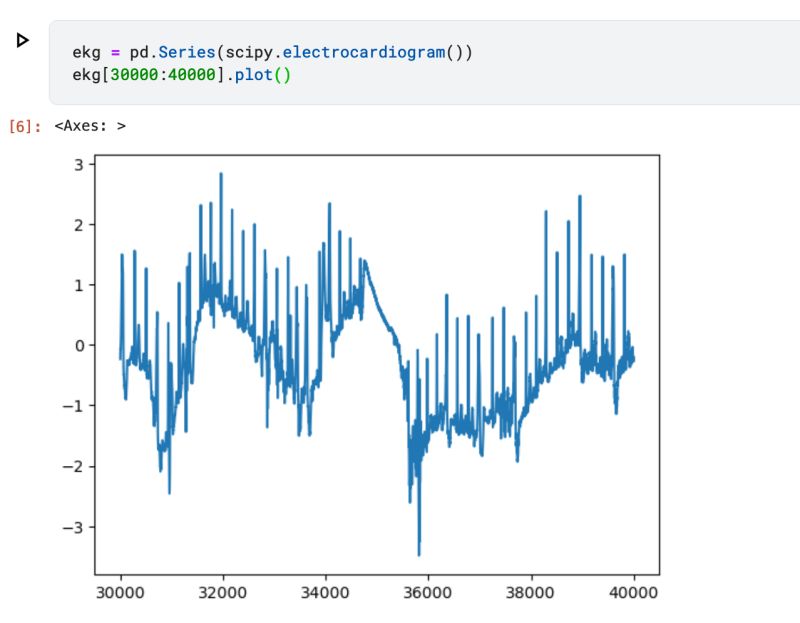Click the "40000" x-axis tick label
The height and width of the screenshot is (623, 800).
(x=632, y=592)
